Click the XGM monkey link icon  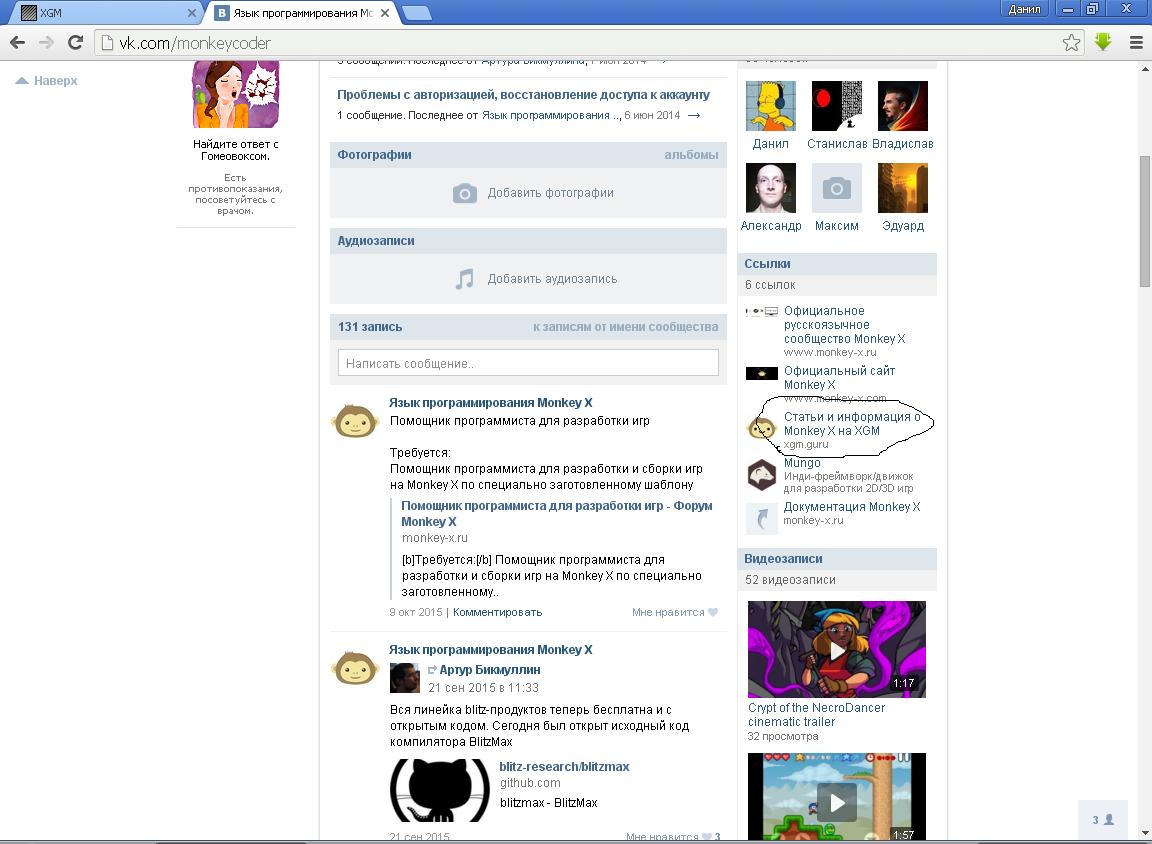tap(762, 427)
